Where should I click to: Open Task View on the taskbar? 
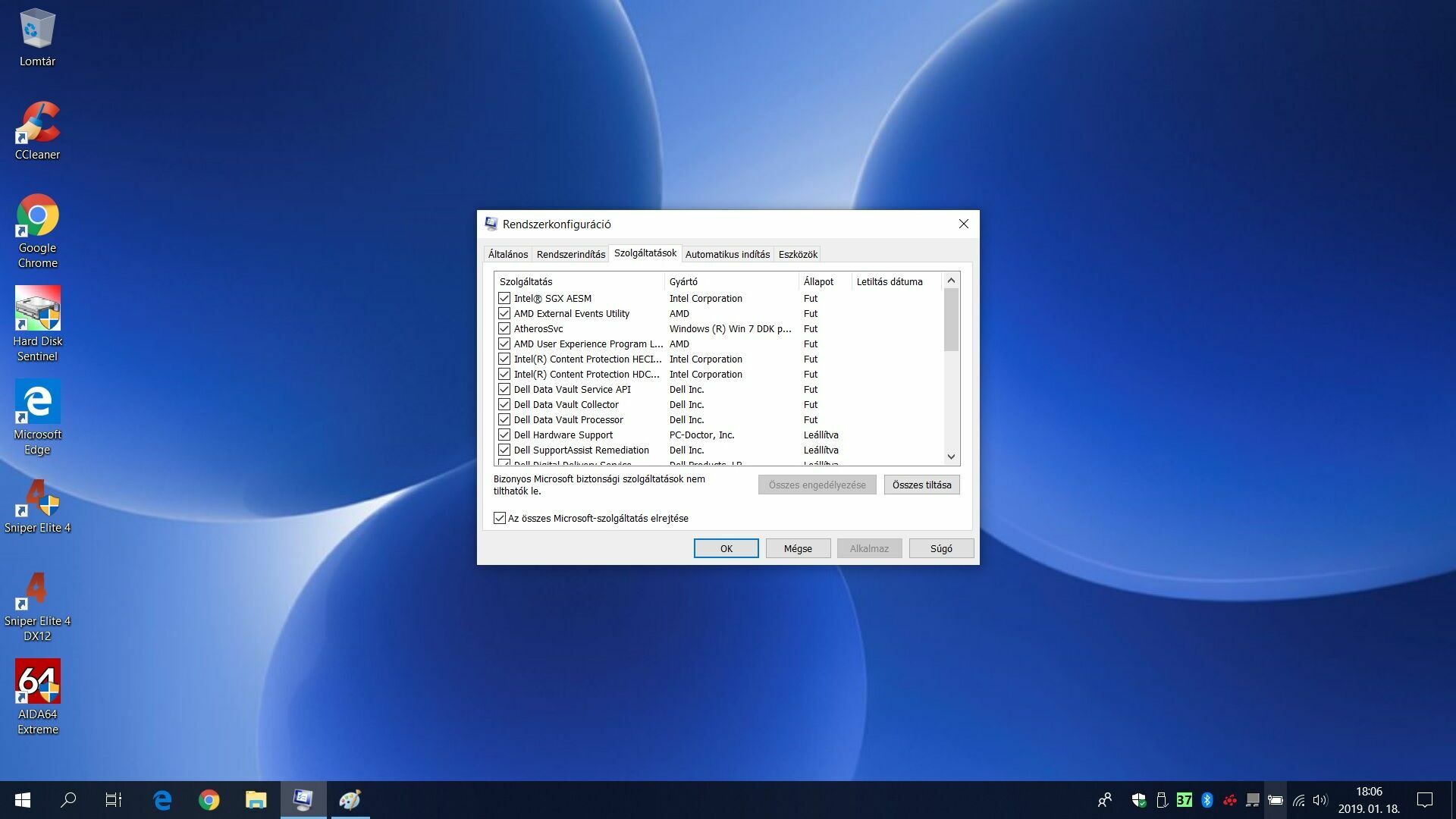tap(114, 800)
